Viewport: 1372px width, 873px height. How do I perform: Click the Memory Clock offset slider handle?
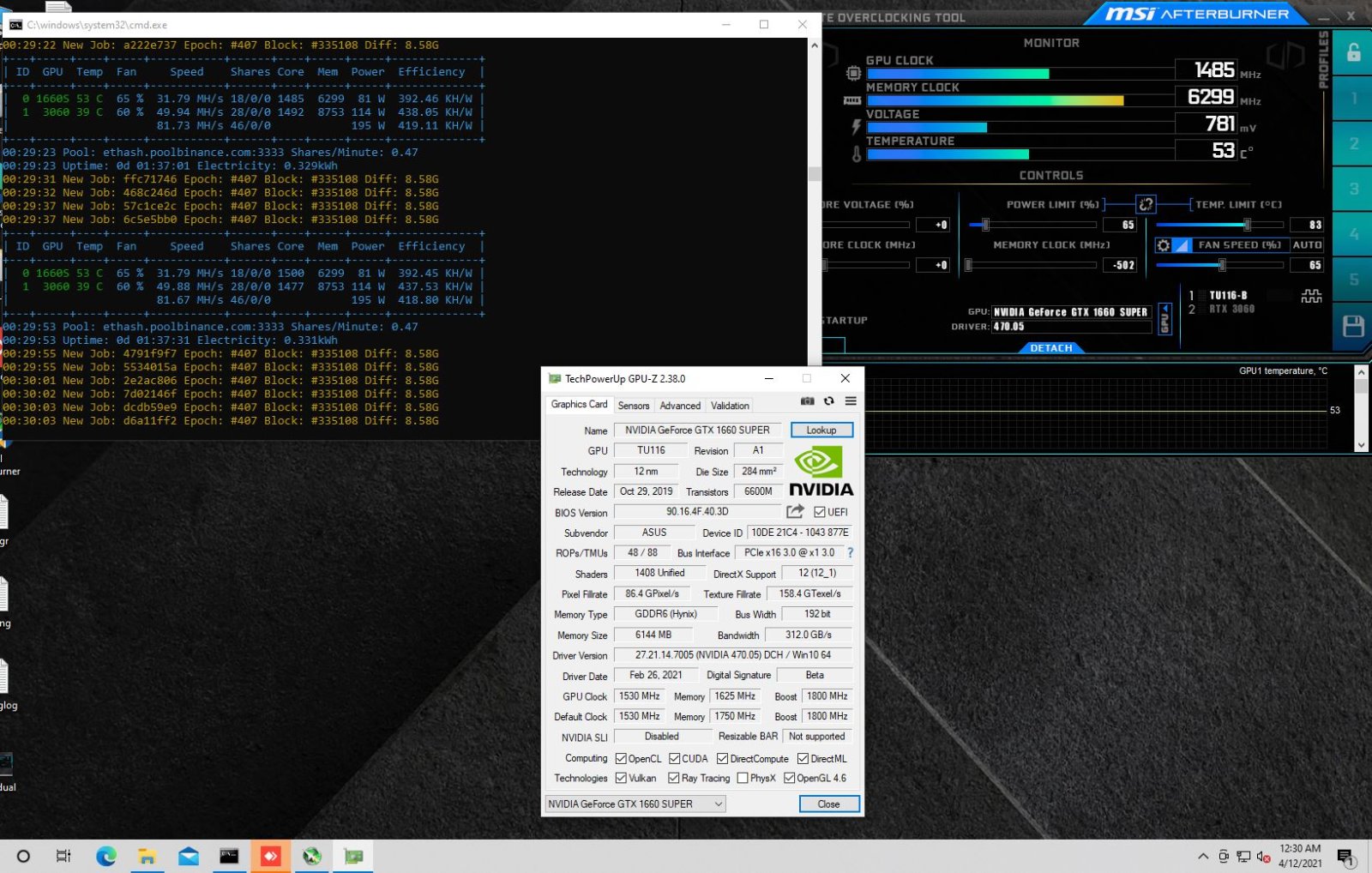tap(969, 265)
